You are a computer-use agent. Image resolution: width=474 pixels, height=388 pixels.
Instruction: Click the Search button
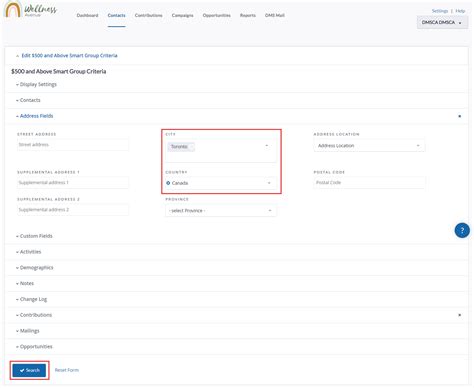pos(29,370)
